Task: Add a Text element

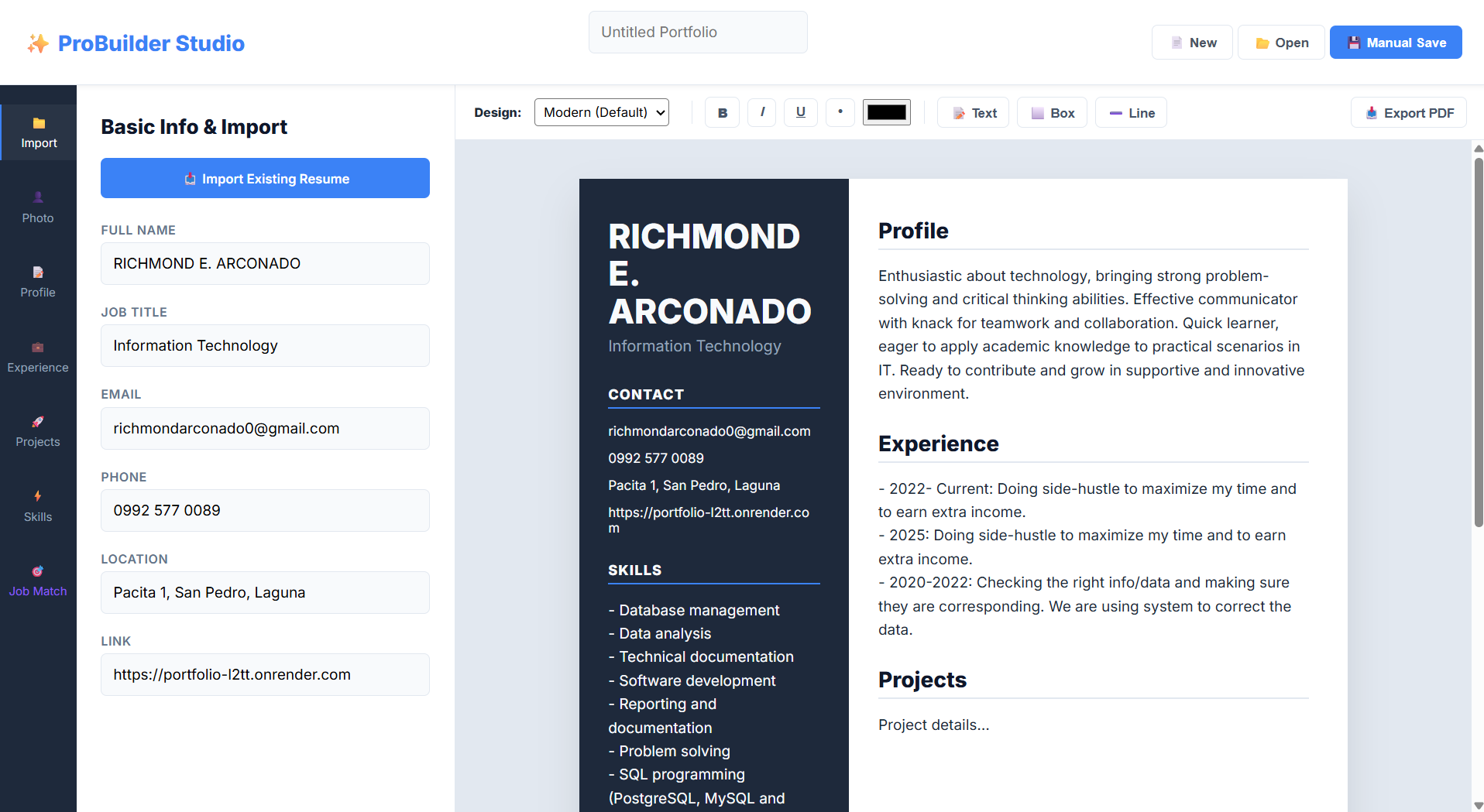Action: click(973, 113)
